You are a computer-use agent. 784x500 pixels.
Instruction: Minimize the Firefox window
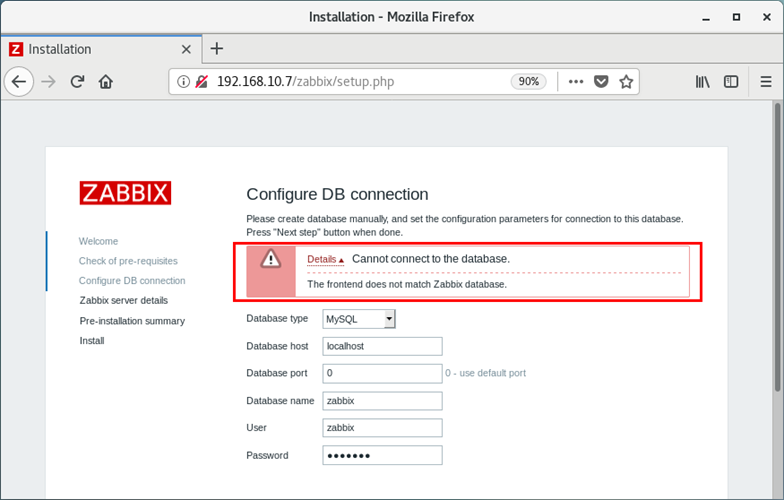[x=706, y=17]
